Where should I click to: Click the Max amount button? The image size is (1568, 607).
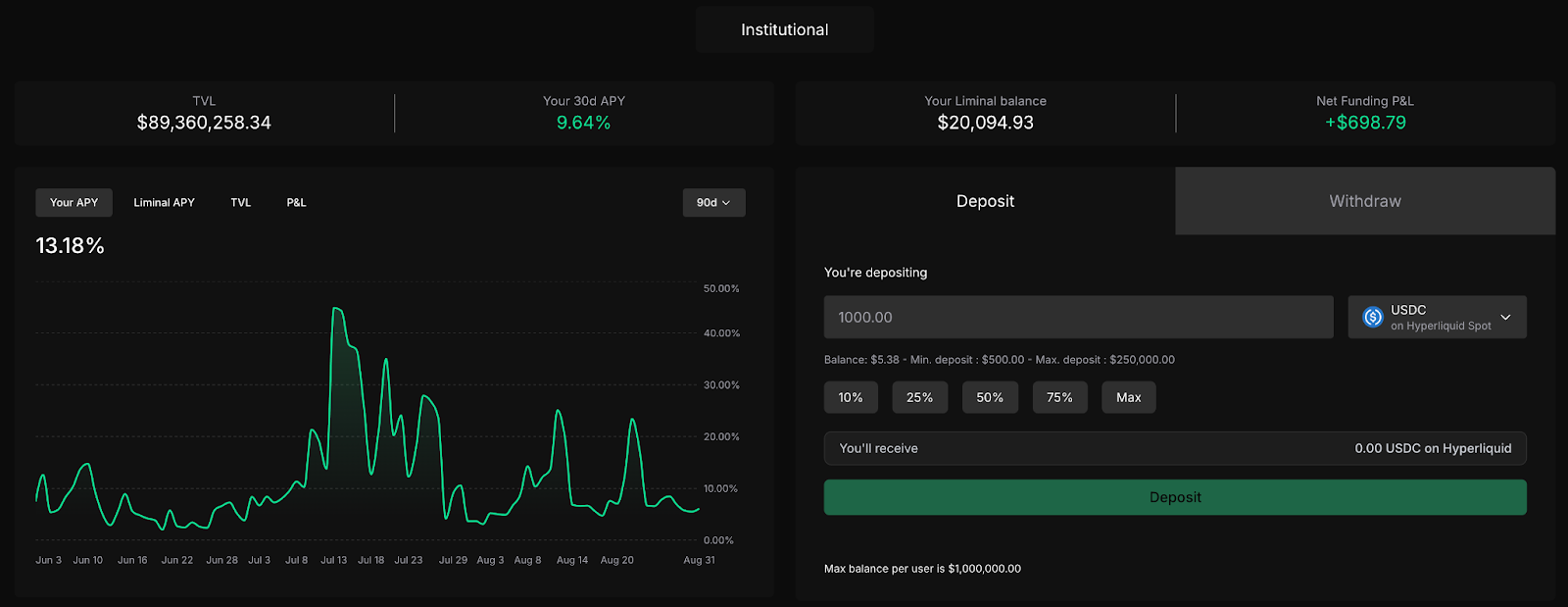pyautogui.click(x=1128, y=397)
